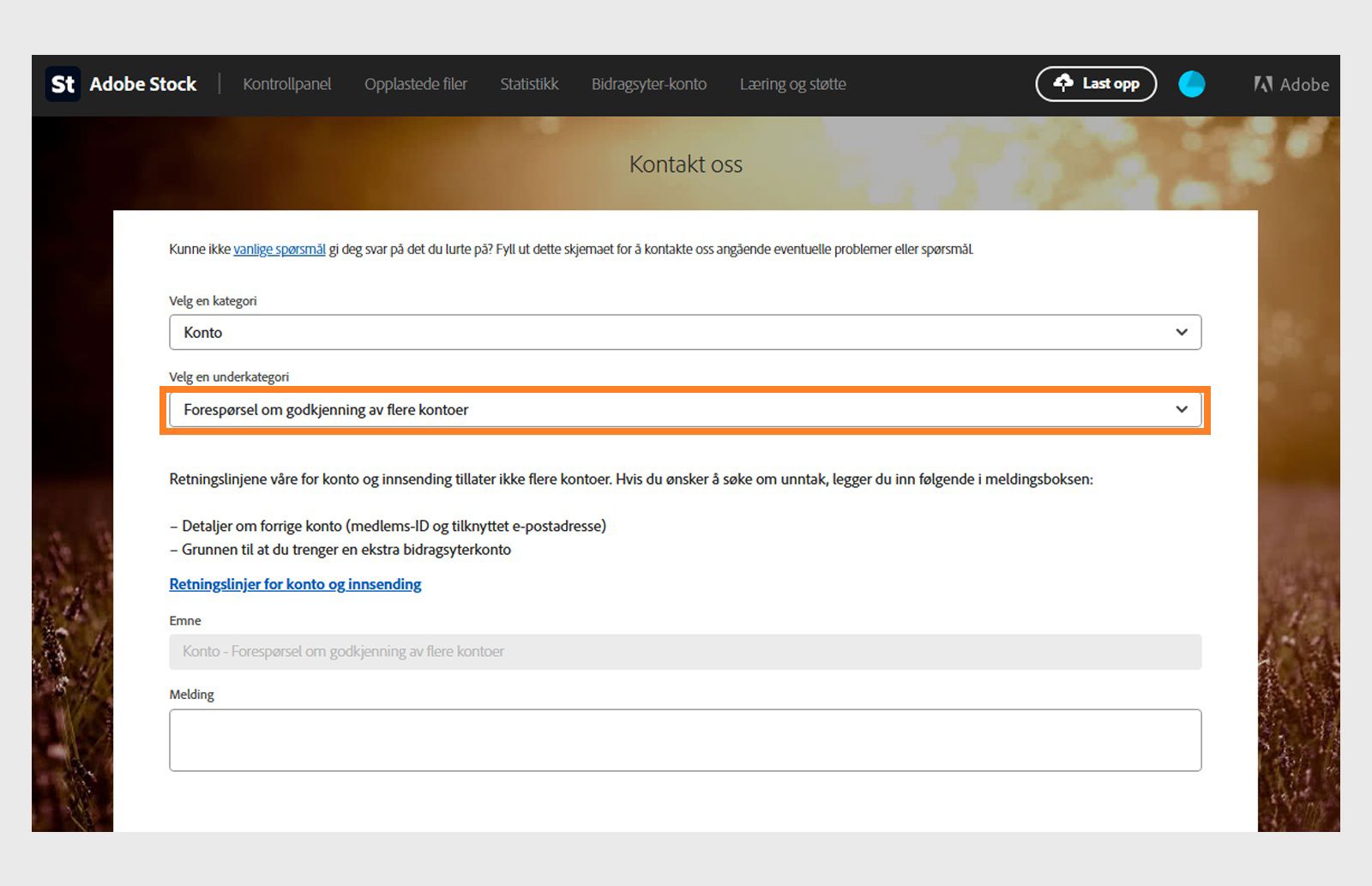Open Læring og støtte menu
The width and height of the screenshot is (1372, 886).
pos(793,84)
